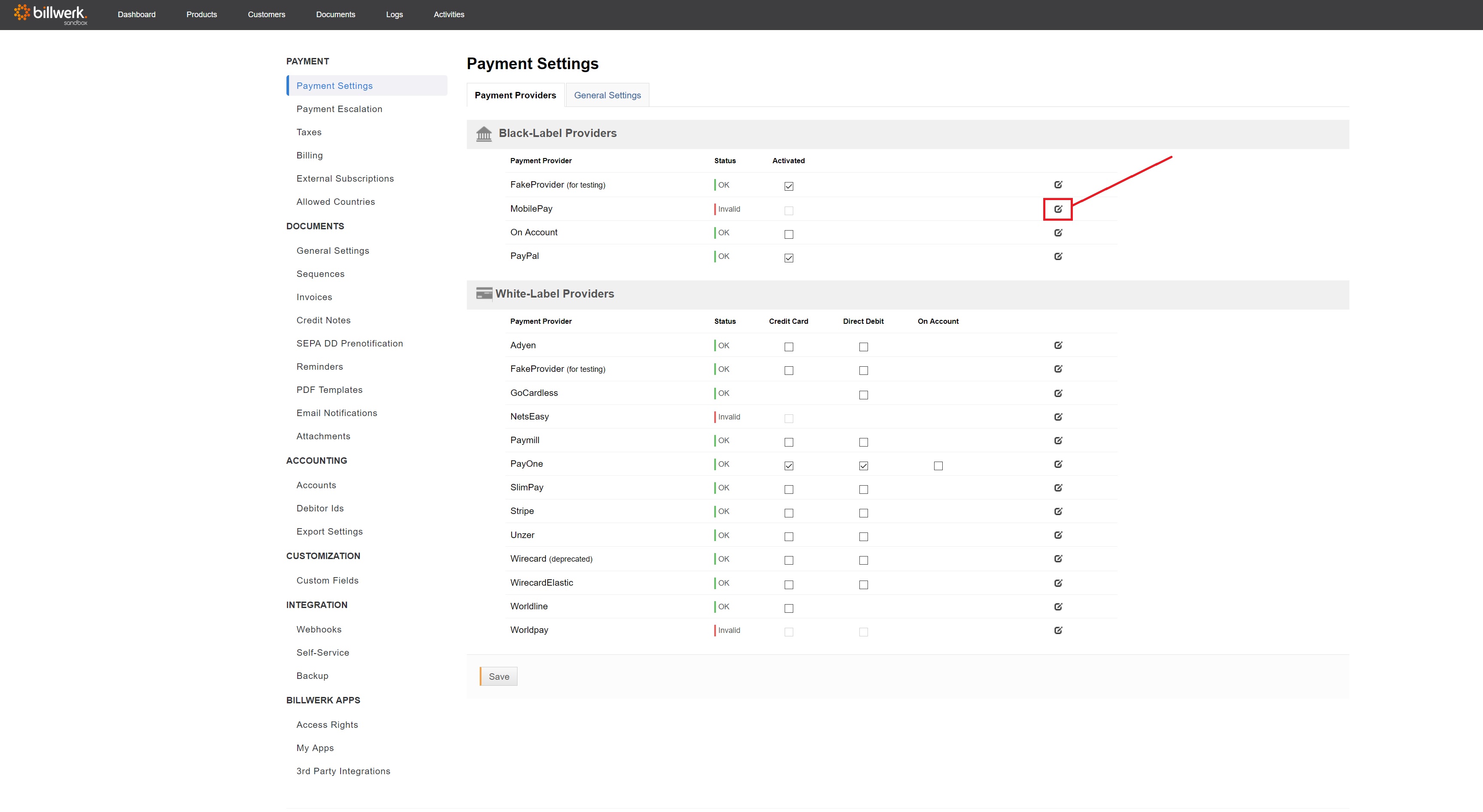Uncheck PayOne Direct Debit checkbox

tap(864, 465)
